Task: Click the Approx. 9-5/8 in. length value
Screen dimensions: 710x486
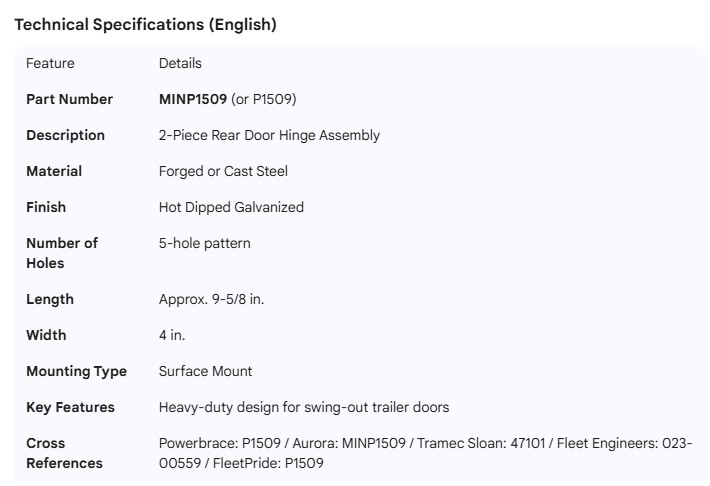Action: tap(212, 299)
